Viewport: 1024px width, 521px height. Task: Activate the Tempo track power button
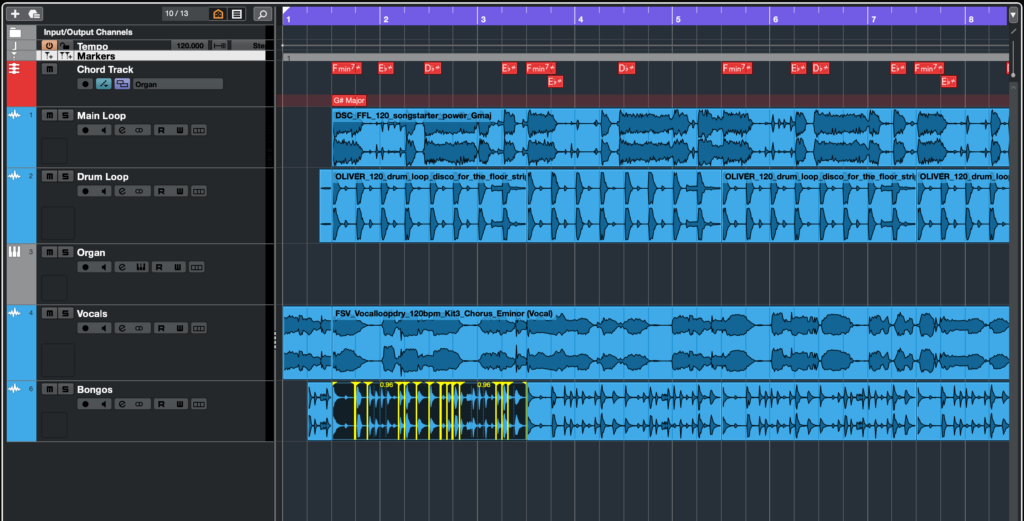click(49, 46)
